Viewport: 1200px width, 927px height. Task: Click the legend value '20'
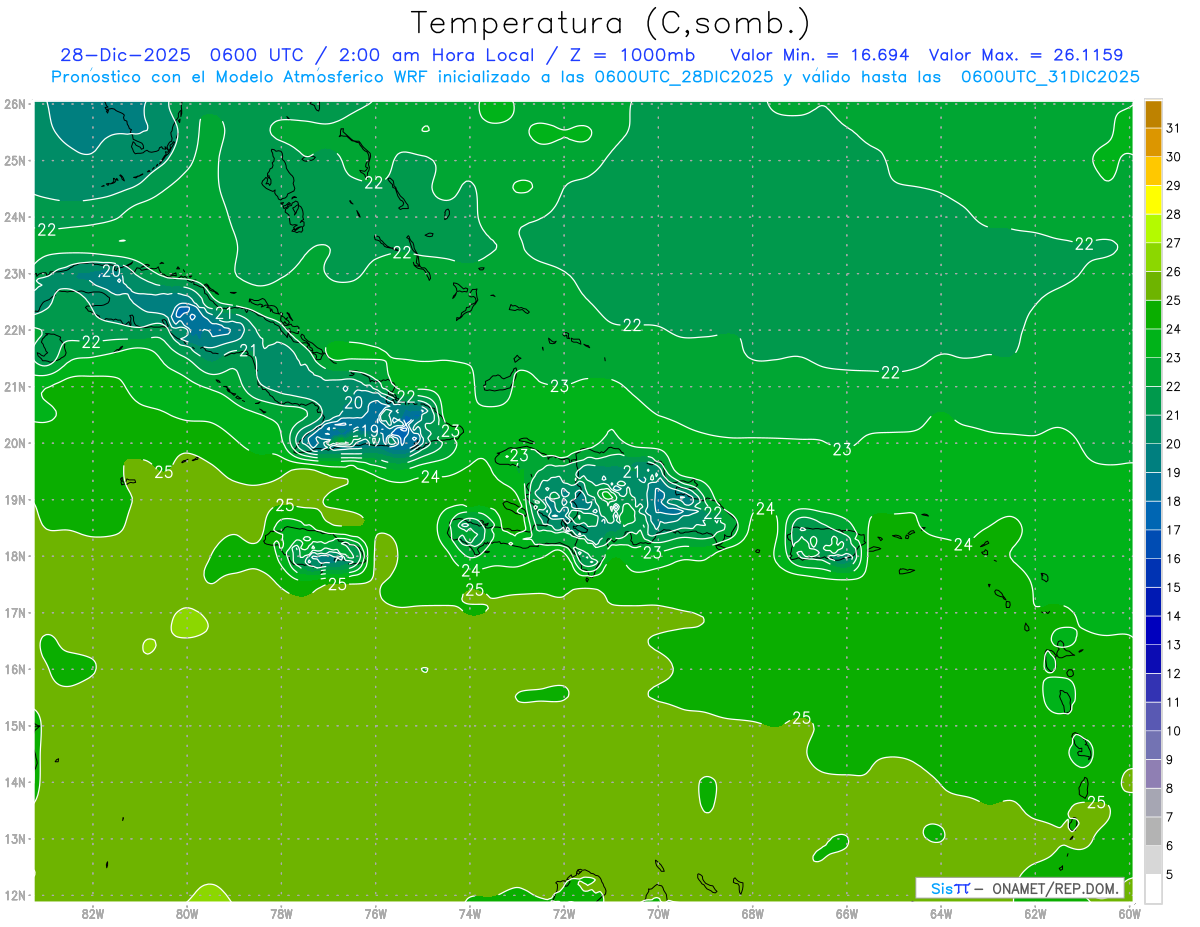pyautogui.click(x=1173, y=444)
